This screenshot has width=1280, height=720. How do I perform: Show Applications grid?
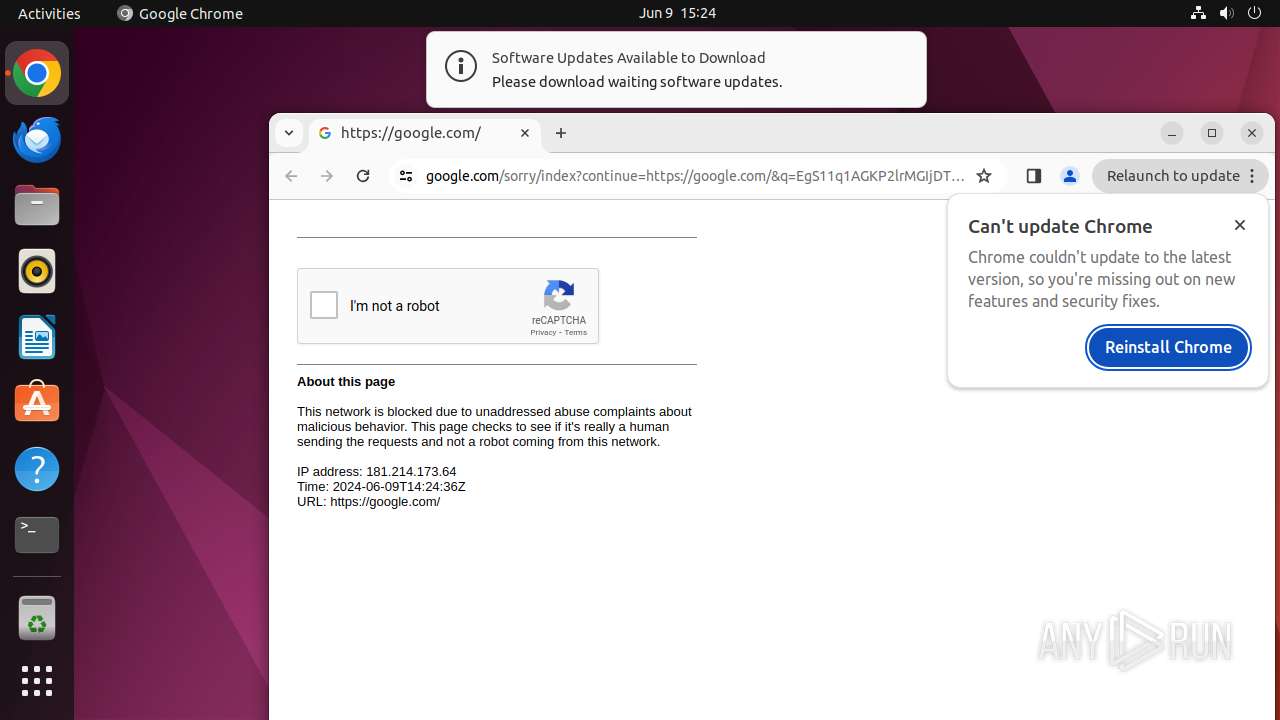[x=37, y=681]
